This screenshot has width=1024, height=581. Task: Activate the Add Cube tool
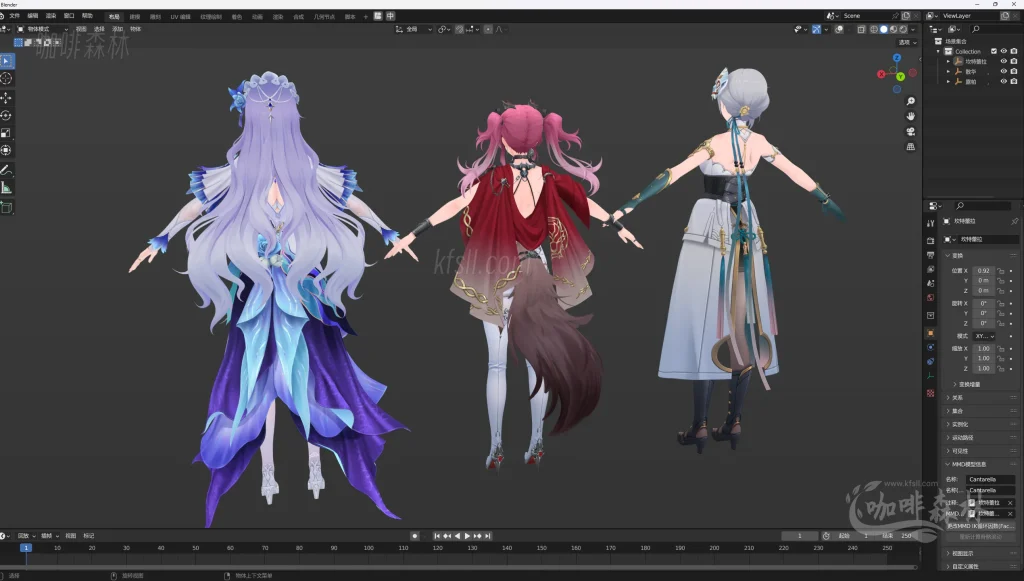7,208
